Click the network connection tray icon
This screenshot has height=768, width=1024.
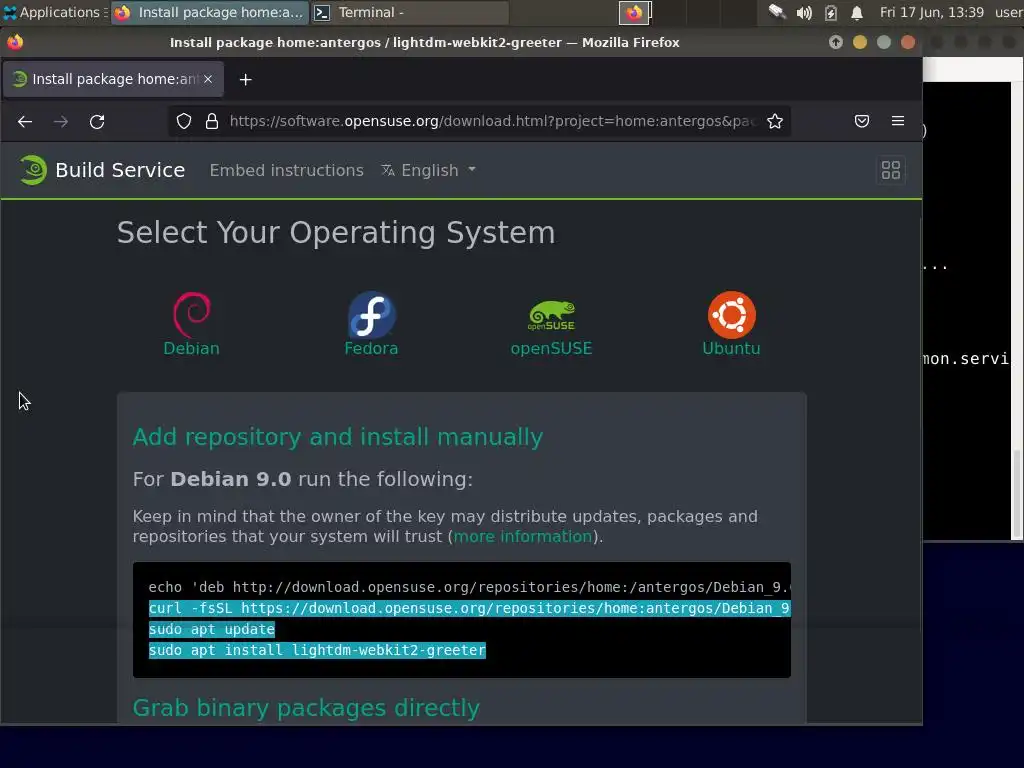[776, 12]
